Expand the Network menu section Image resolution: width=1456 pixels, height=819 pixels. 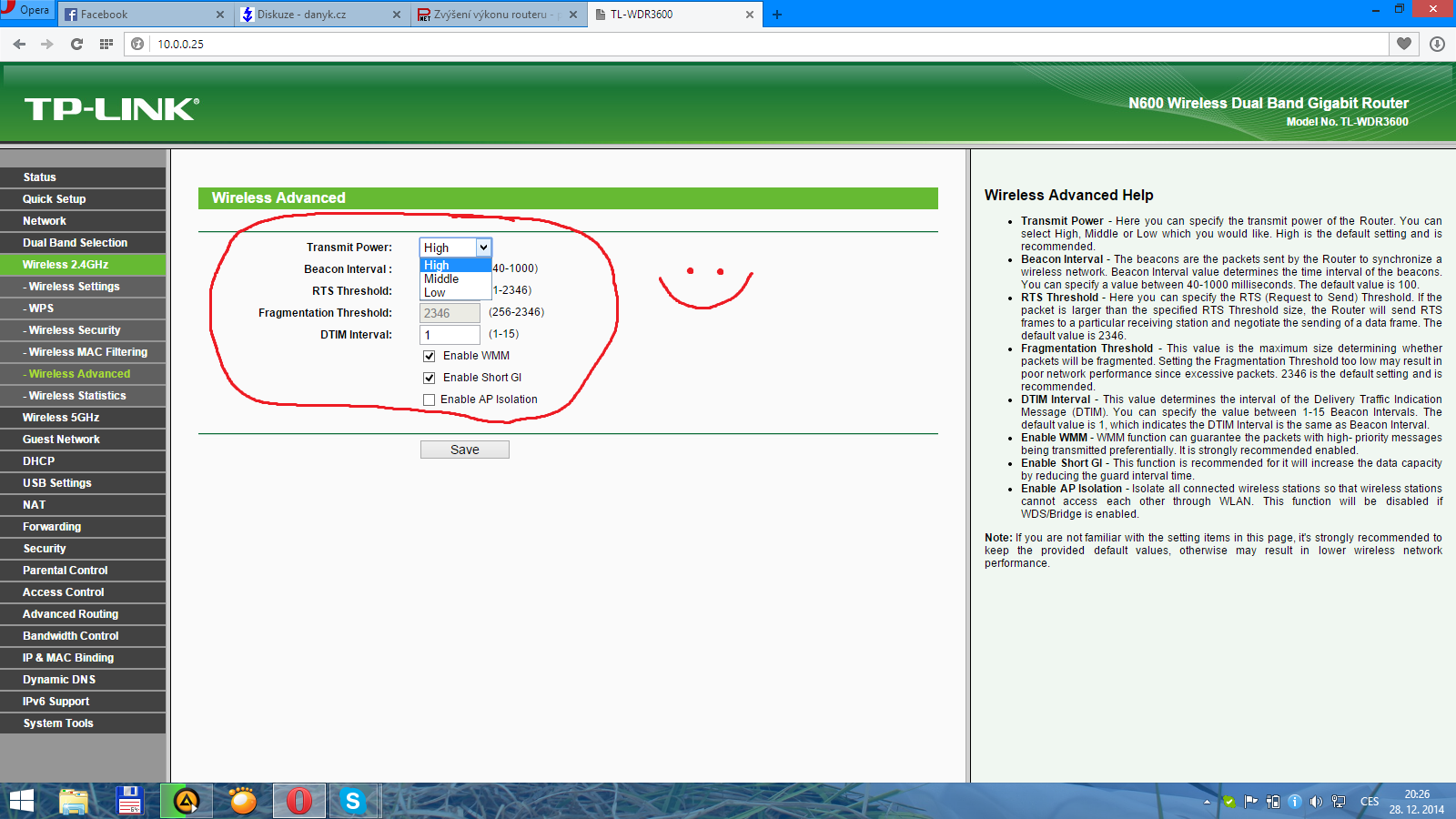83,221
